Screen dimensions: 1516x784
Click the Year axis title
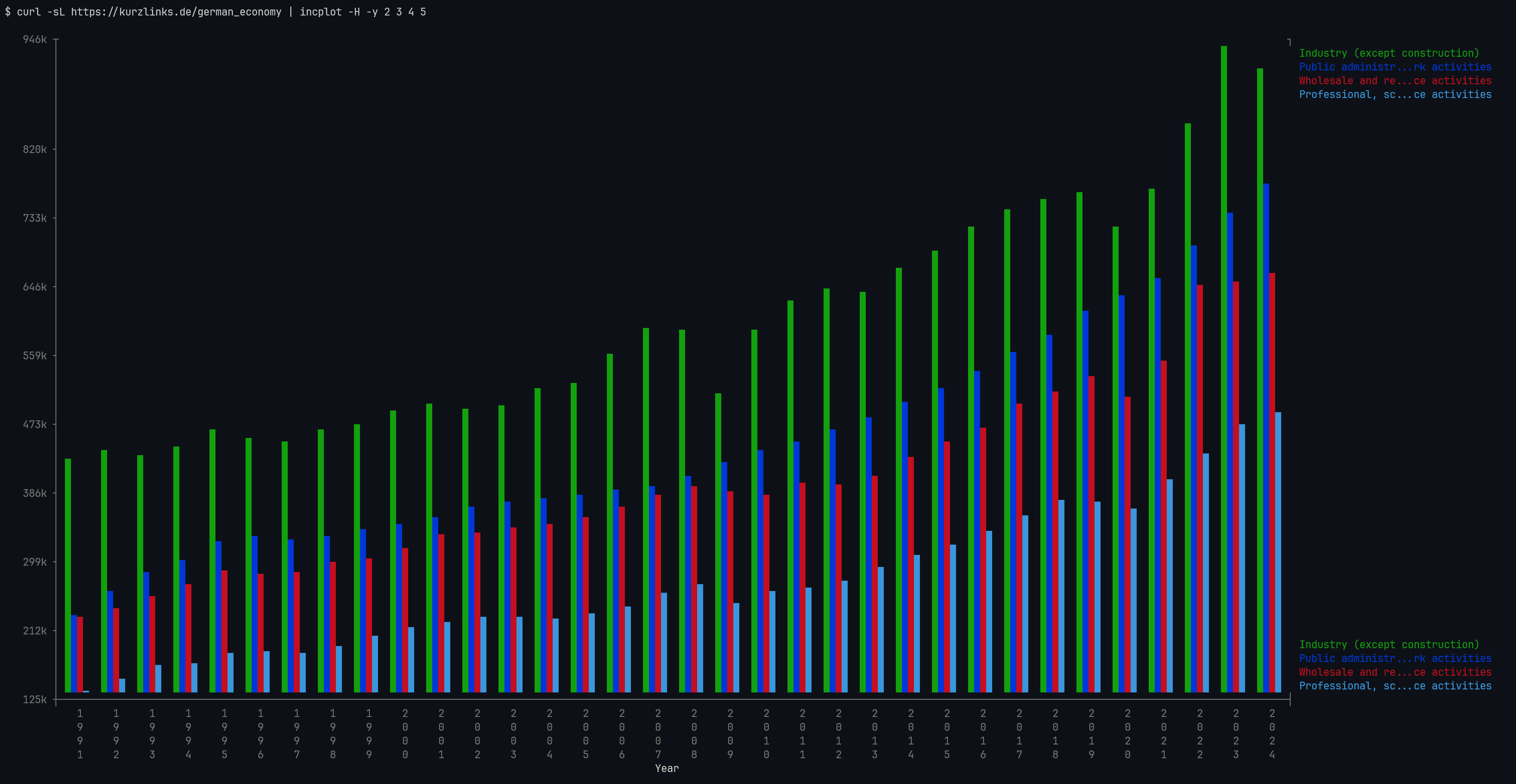click(x=667, y=768)
